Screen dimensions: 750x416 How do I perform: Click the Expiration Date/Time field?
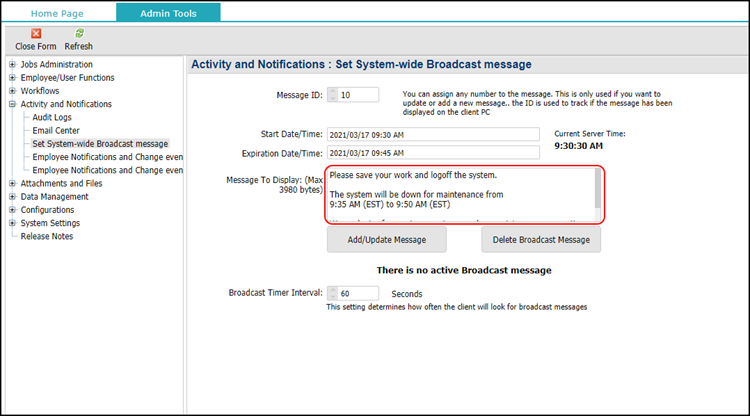(433, 153)
